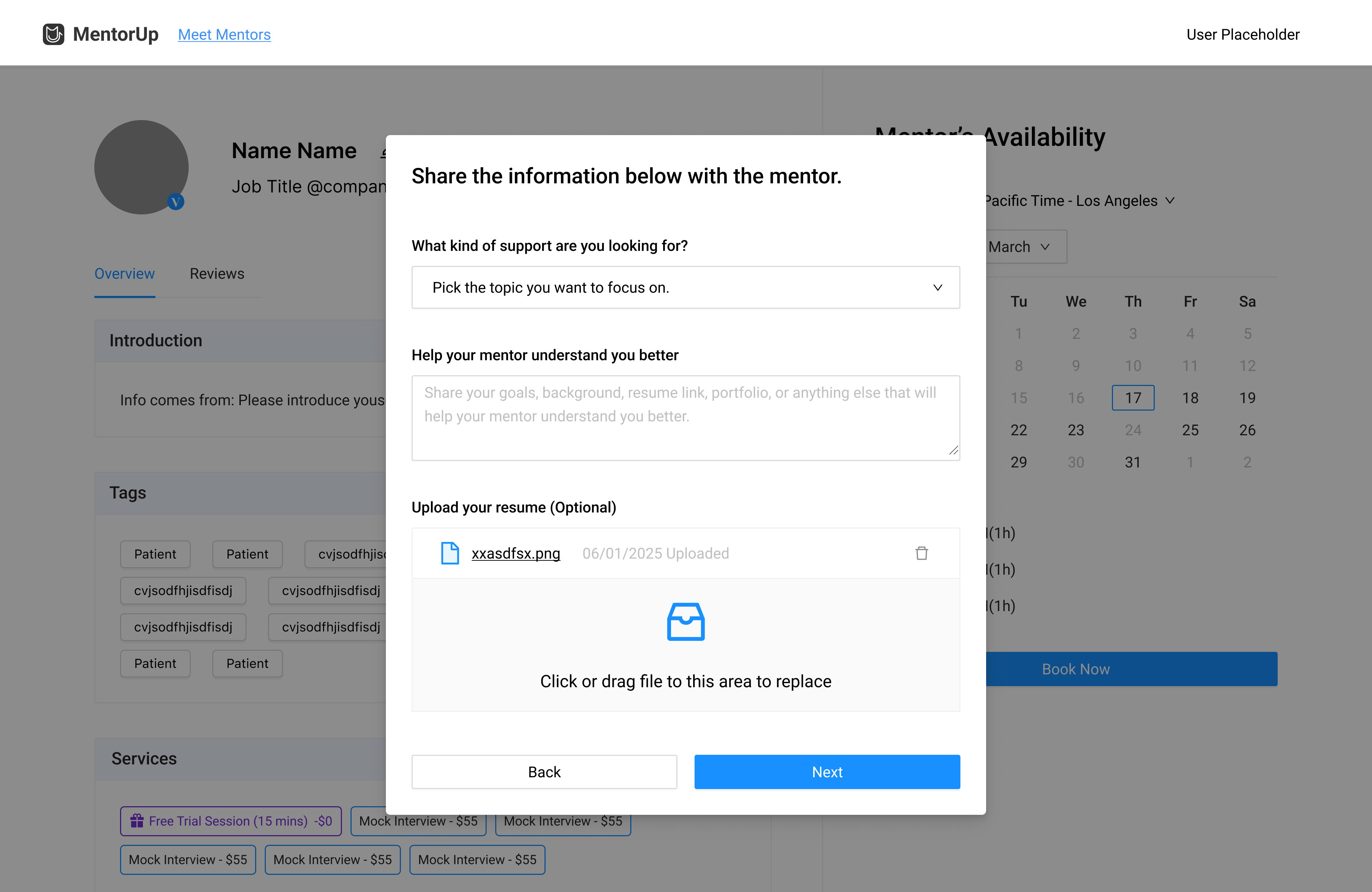Open the xxasdfsx.png file link
Screen dimensions: 1372x892
[515, 553]
